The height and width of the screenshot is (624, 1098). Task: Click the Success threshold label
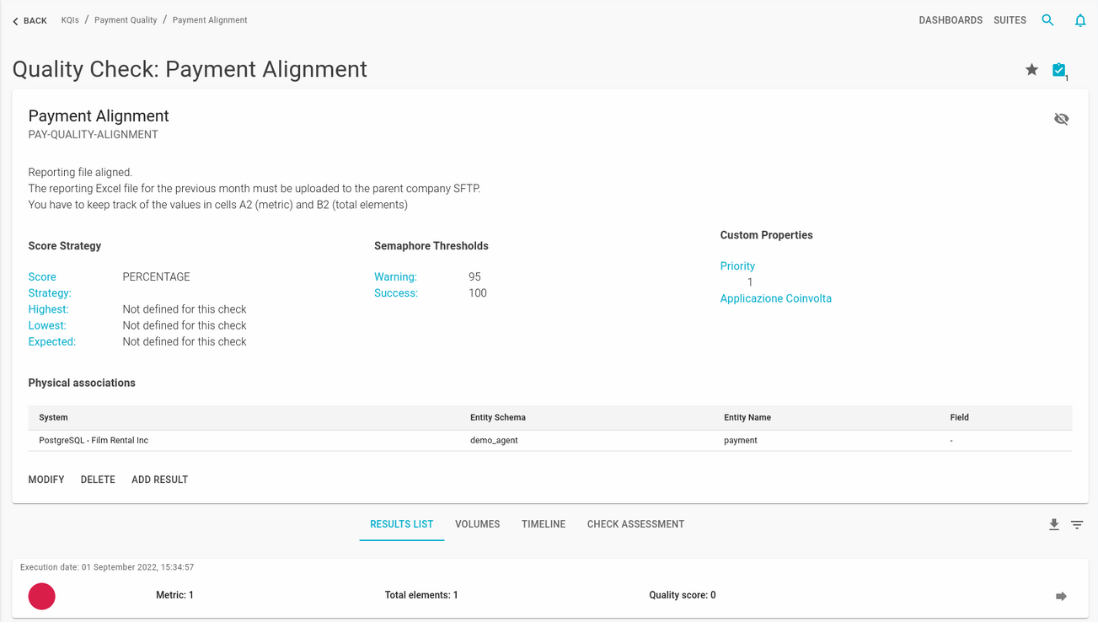[x=396, y=293]
